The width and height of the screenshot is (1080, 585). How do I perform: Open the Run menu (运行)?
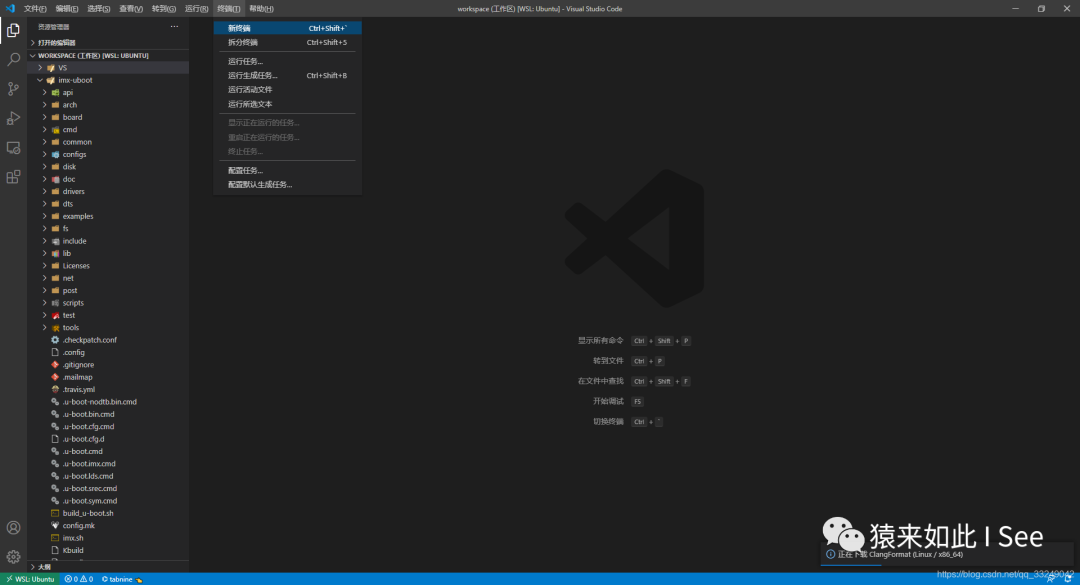click(x=196, y=9)
